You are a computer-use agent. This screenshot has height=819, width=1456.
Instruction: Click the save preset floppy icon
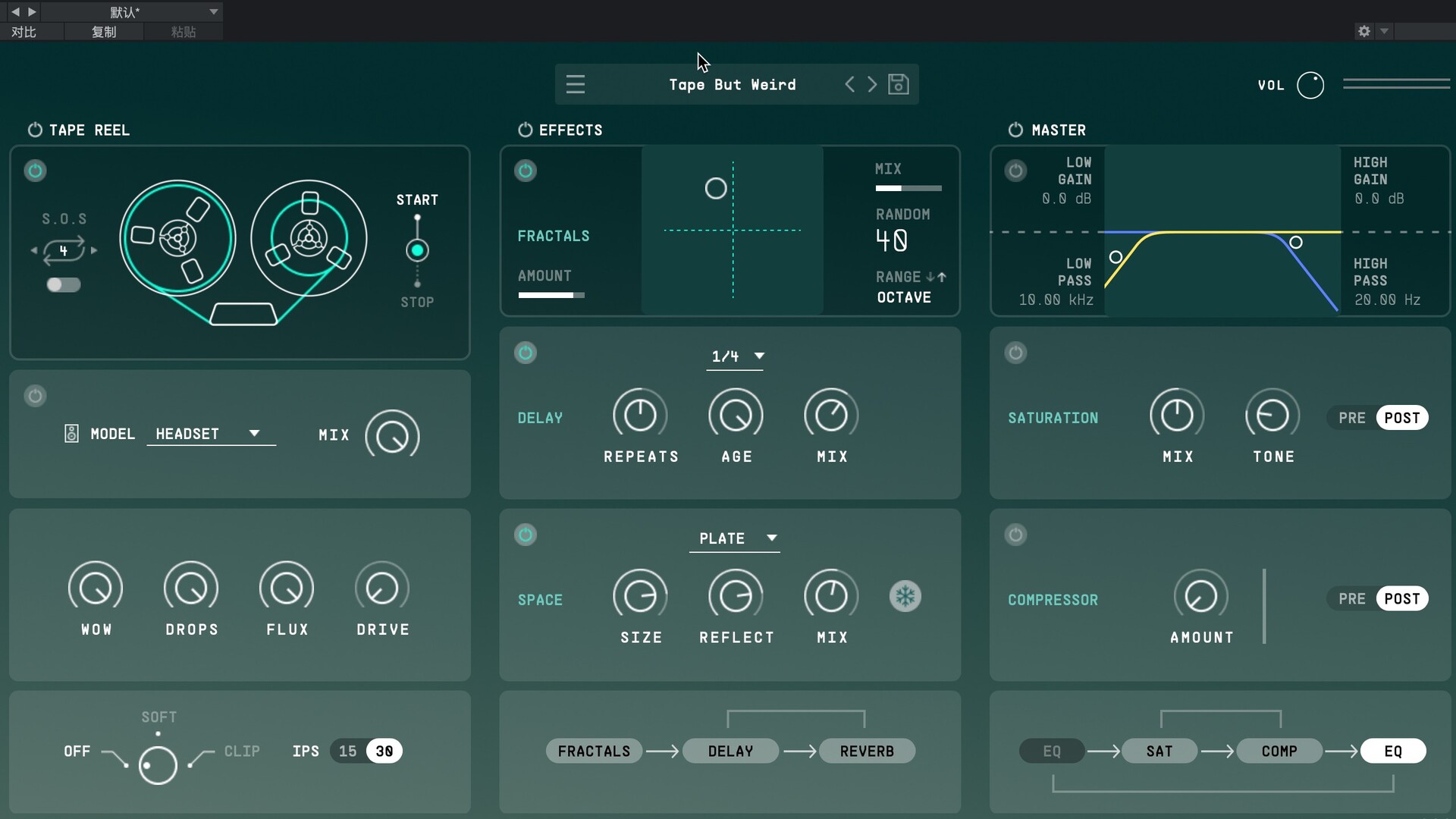pos(899,84)
